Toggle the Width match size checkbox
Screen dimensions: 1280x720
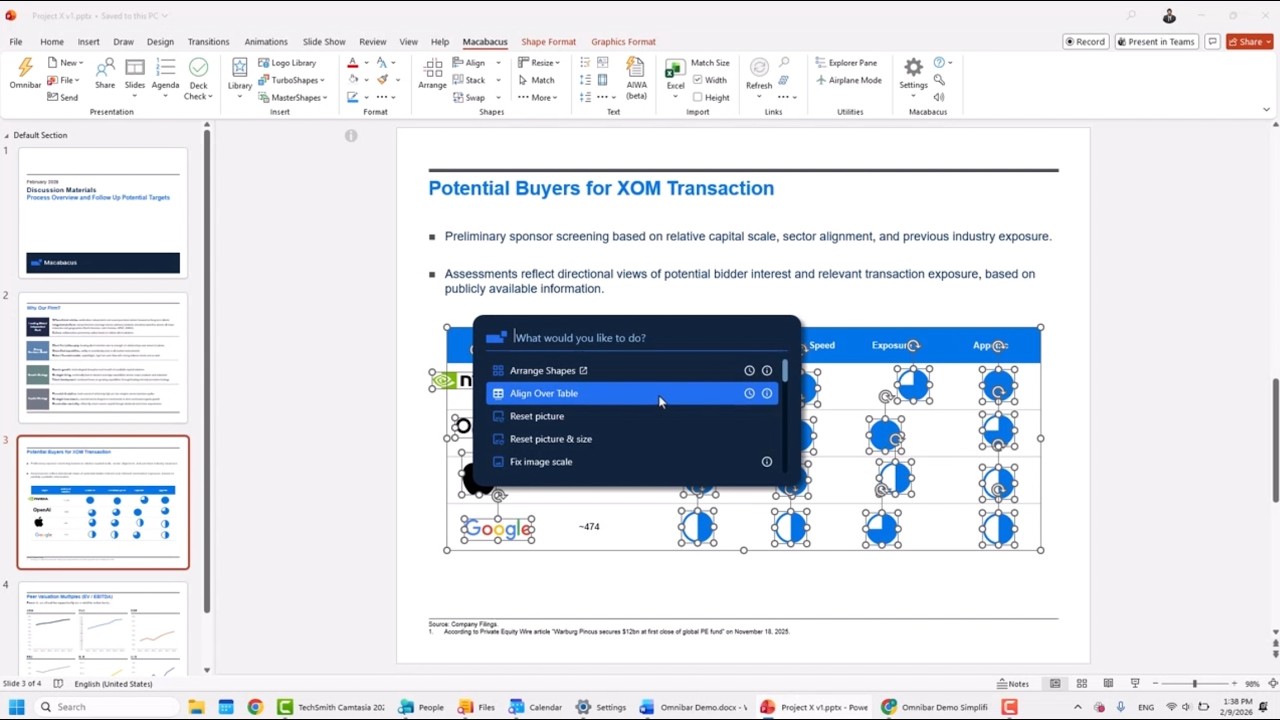point(711,80)
